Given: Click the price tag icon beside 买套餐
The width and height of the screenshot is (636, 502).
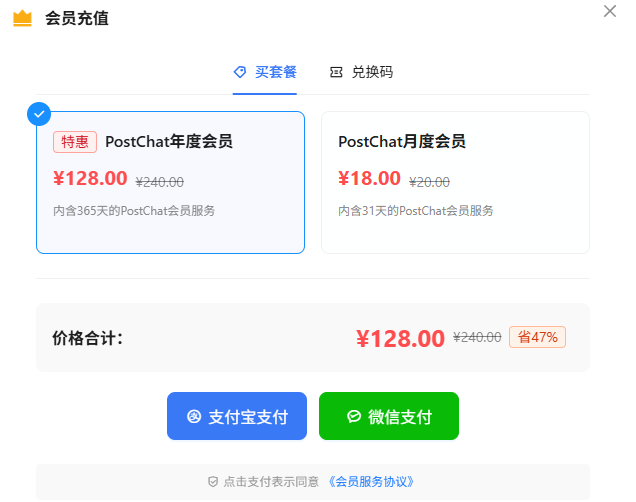Looking at the screenshot, I should 240,72.
